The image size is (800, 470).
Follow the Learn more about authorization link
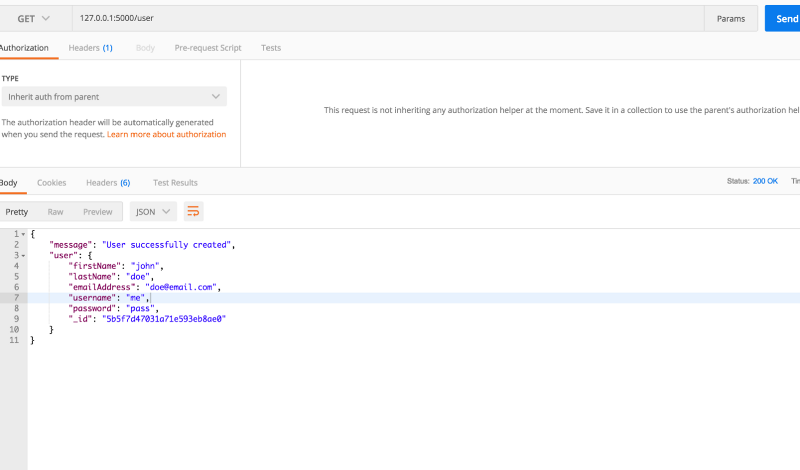166,134
